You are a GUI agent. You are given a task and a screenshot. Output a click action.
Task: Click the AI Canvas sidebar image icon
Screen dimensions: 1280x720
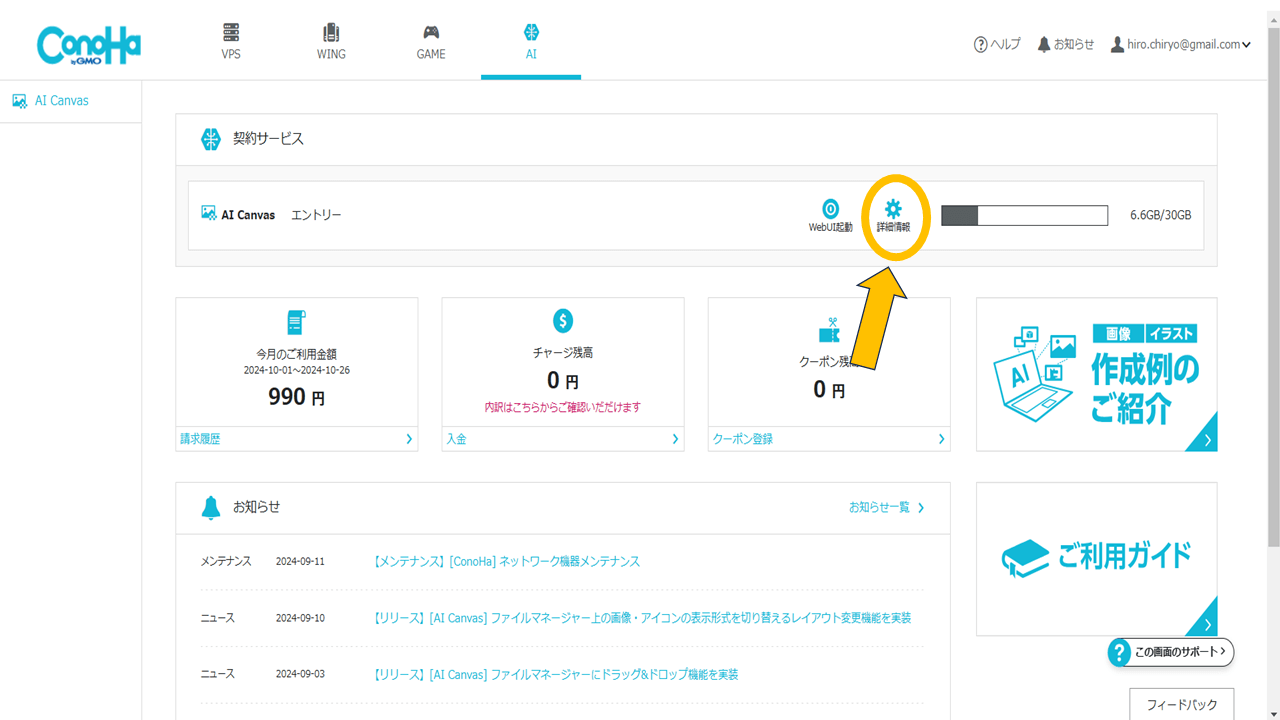click(x=19, y=100)
